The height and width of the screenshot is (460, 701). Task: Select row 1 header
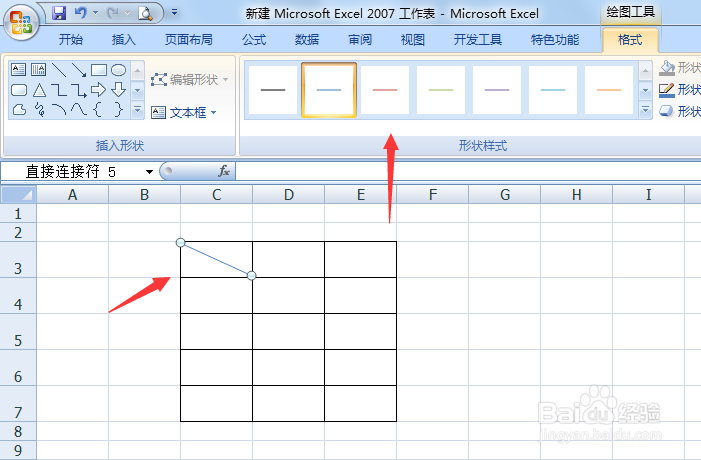18,214
